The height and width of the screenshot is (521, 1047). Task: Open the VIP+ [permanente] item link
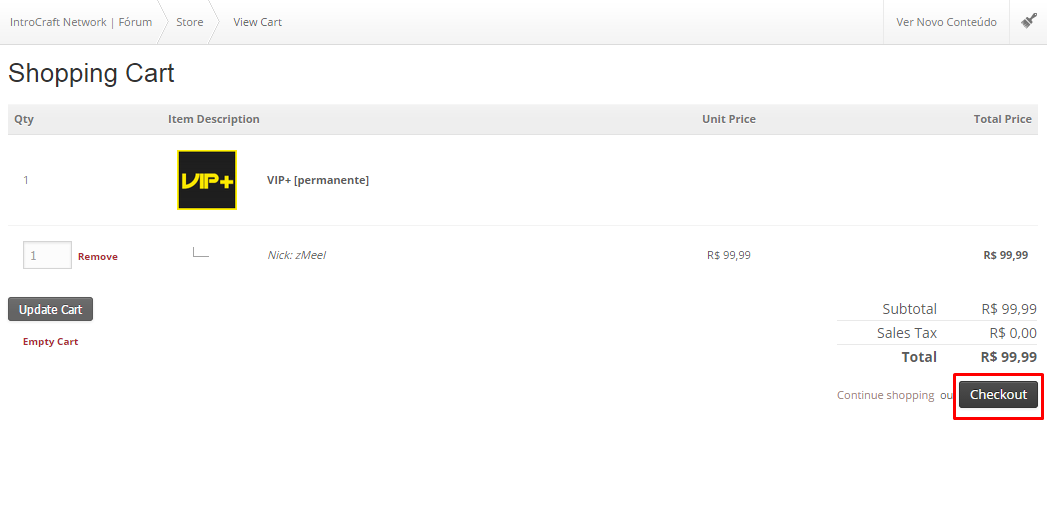click(x=318, y=180)
